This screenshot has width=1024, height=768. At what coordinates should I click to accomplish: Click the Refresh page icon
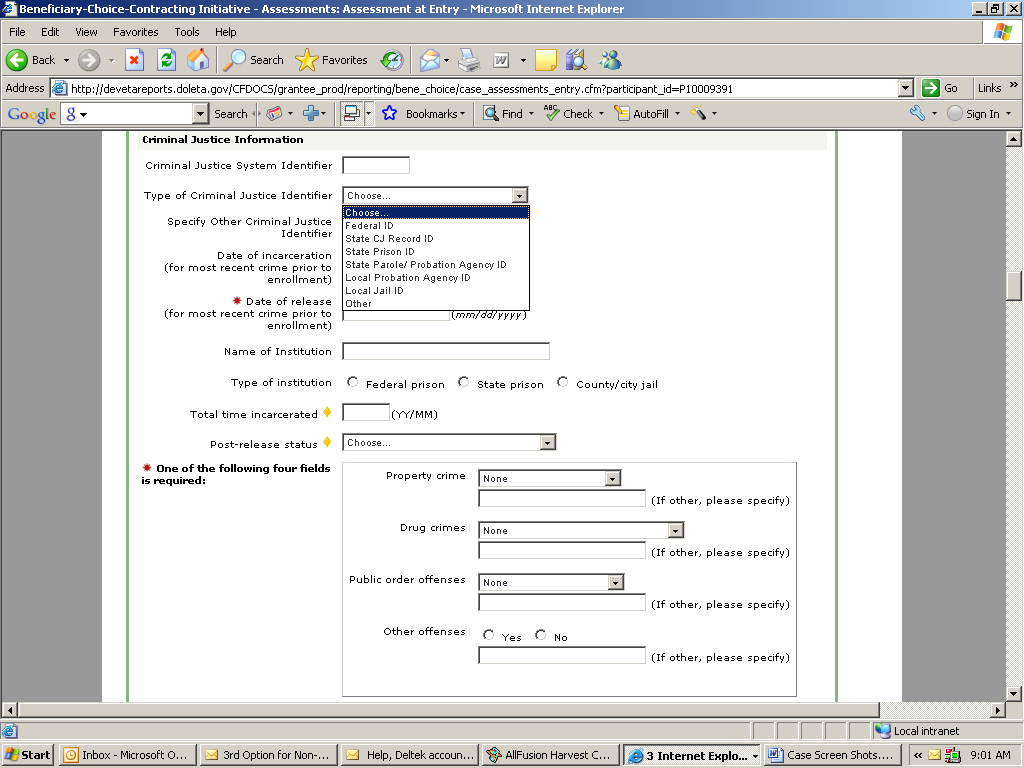pos(166,60)
